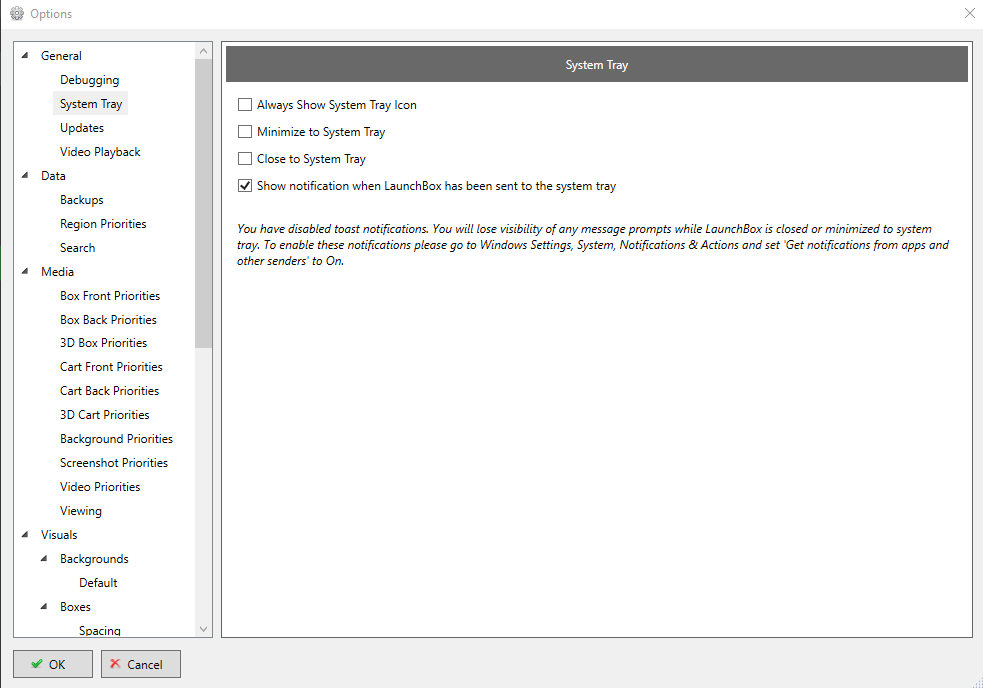Image resolution: width=983 pixels, height=688 pixels.
Task: Enable Always Show System Tray Icon checkbox
Action: click(245, 105)
